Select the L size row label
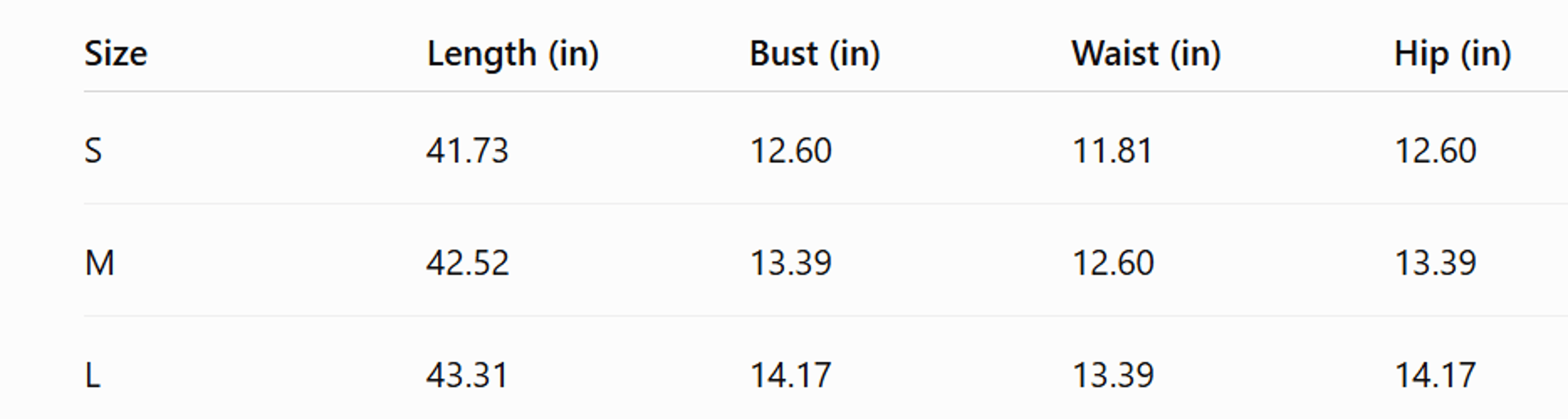This screenshot has height=419, width=1568. point(93,375)
